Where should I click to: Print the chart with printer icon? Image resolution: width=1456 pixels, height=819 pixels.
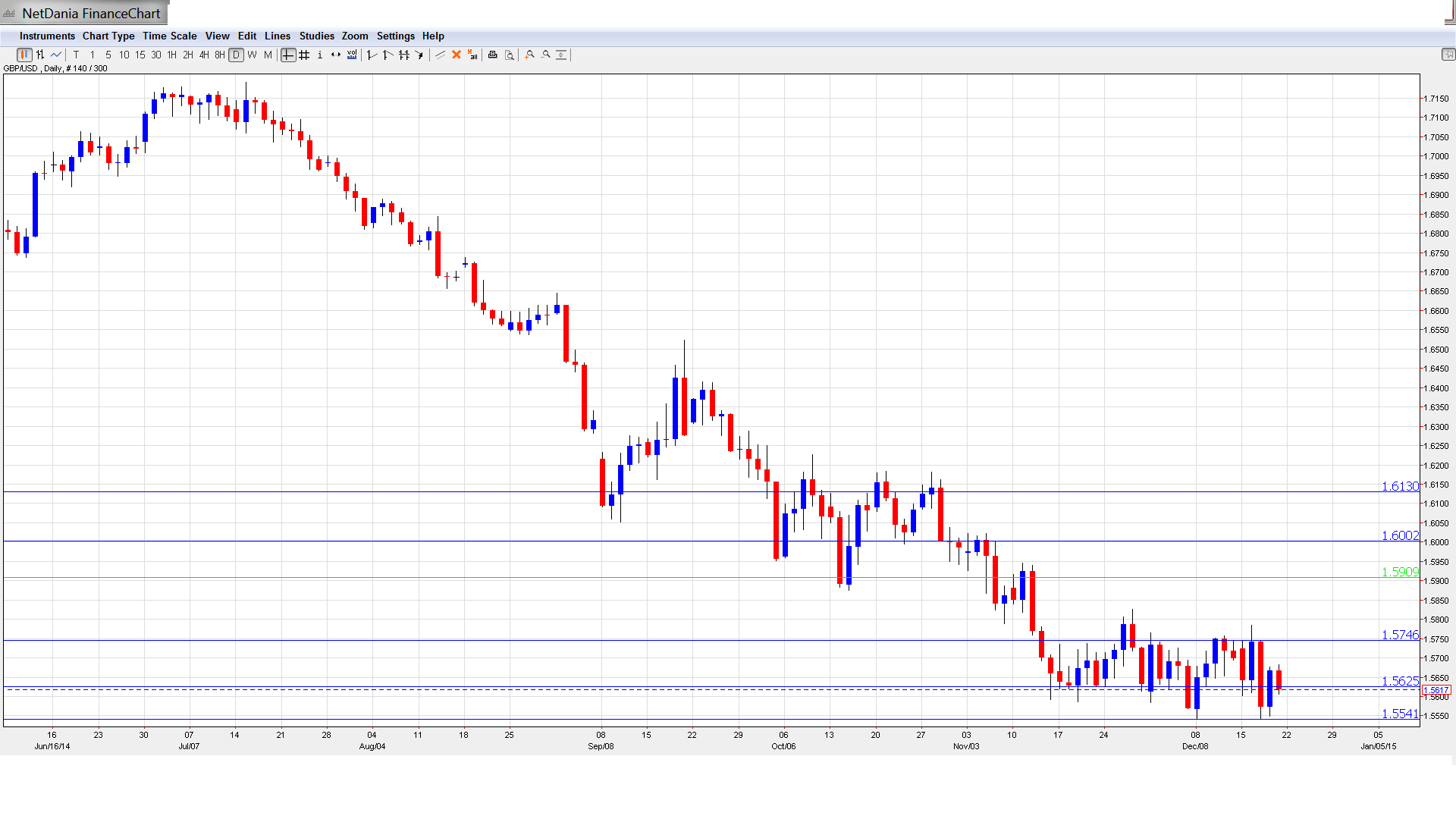[x=493, y=55]
